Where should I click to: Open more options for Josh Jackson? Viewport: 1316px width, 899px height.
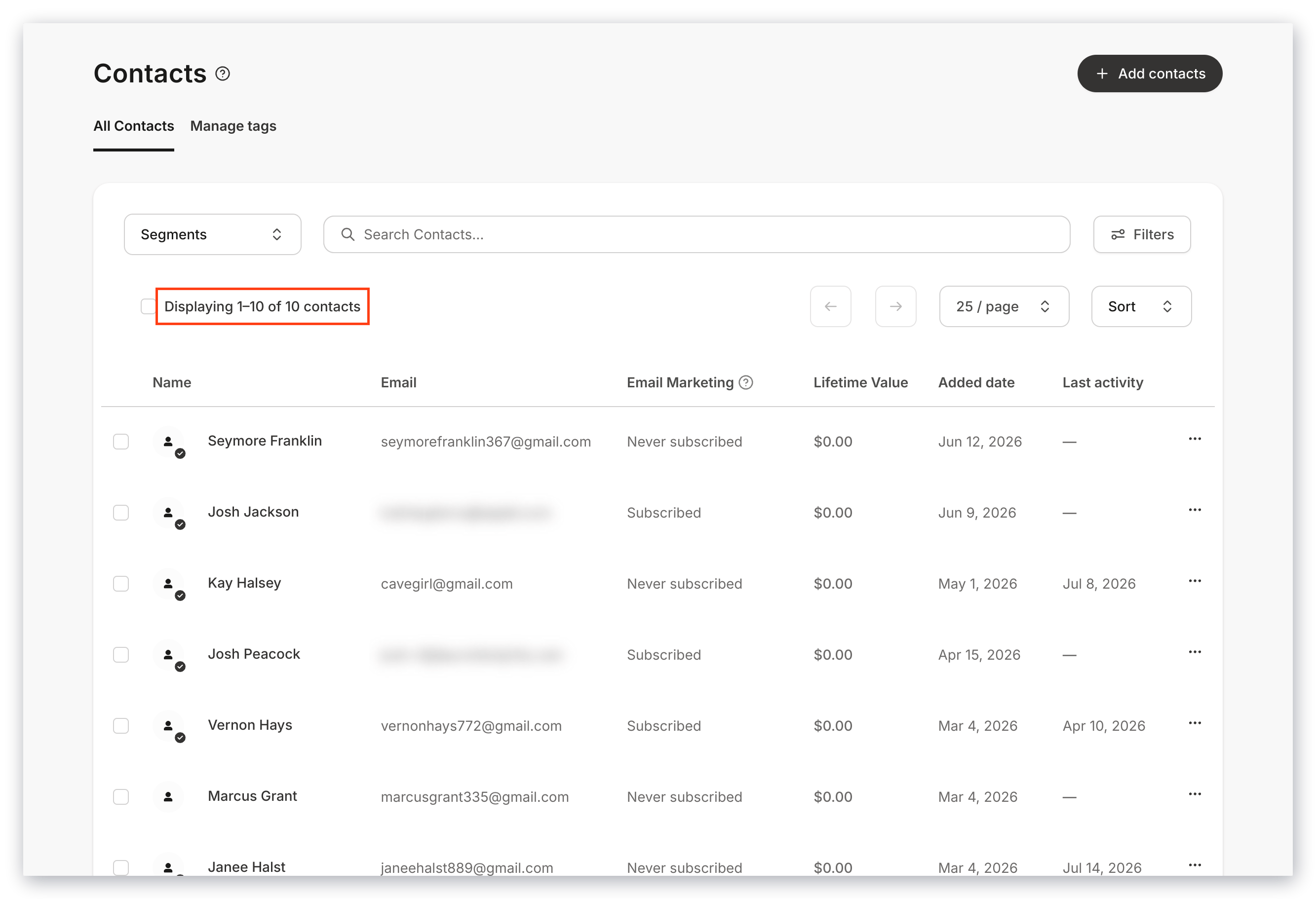(x=1195, y=510)
